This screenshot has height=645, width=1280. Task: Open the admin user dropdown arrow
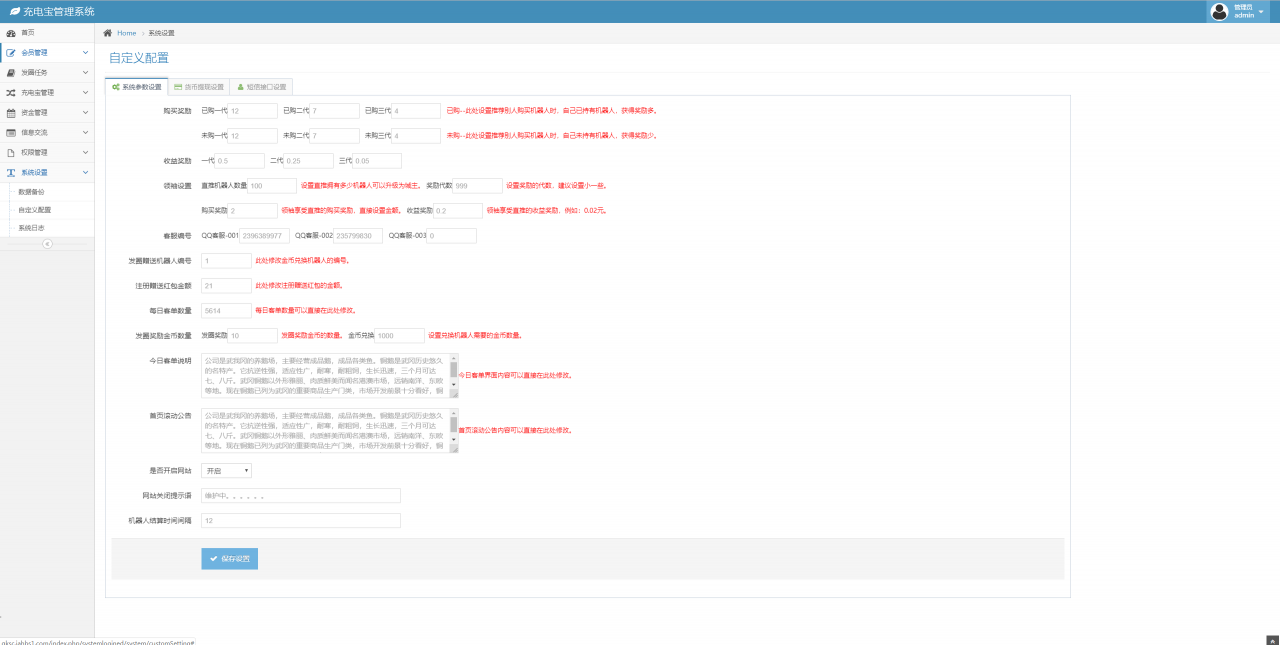[1261, 12]
